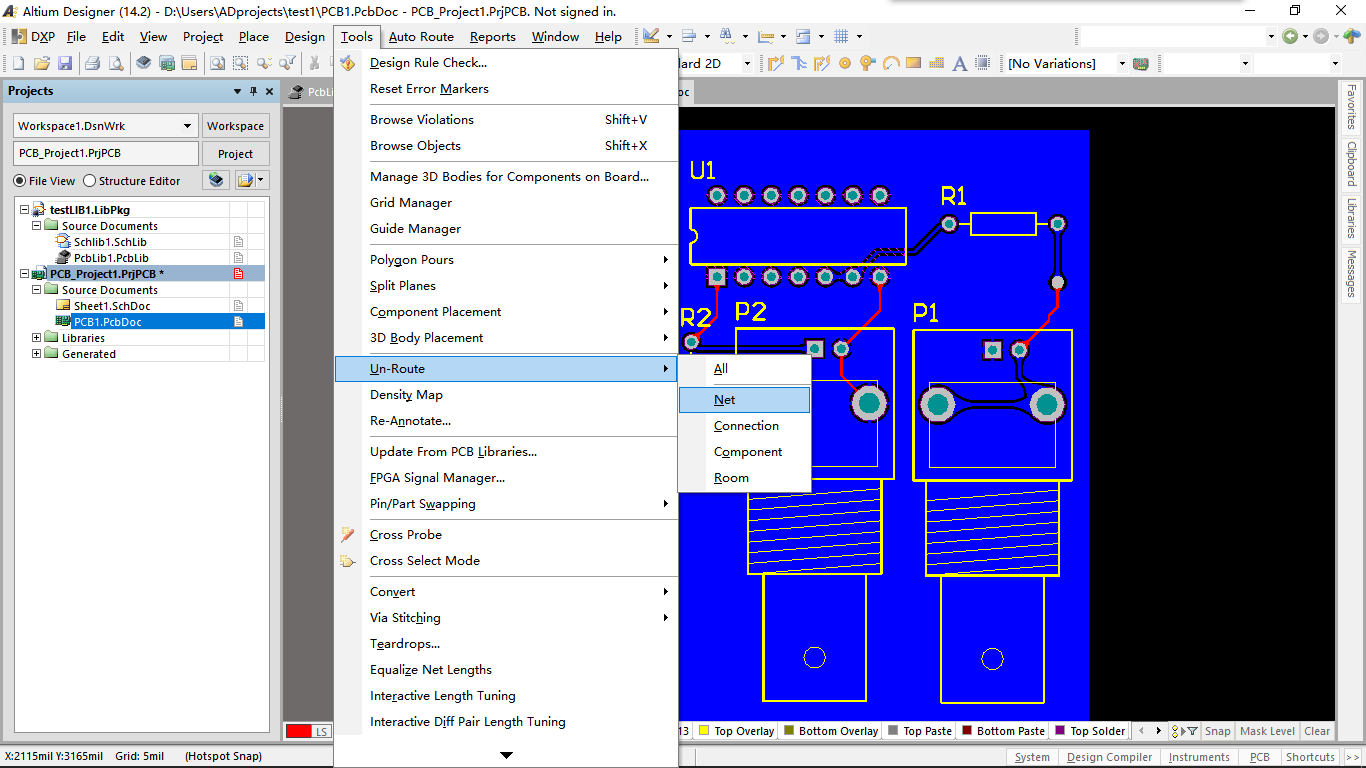Click the Fit Document zoom icon
The height and width of the screenshot is (768, 1366).
click(x=217, y=63)
